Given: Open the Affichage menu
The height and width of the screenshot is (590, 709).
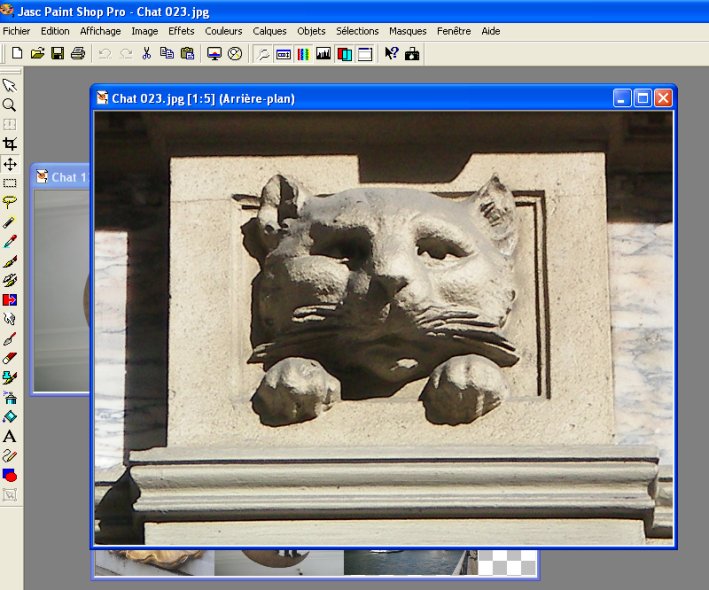Looking at the screenshot, I should tap(100, 31).
